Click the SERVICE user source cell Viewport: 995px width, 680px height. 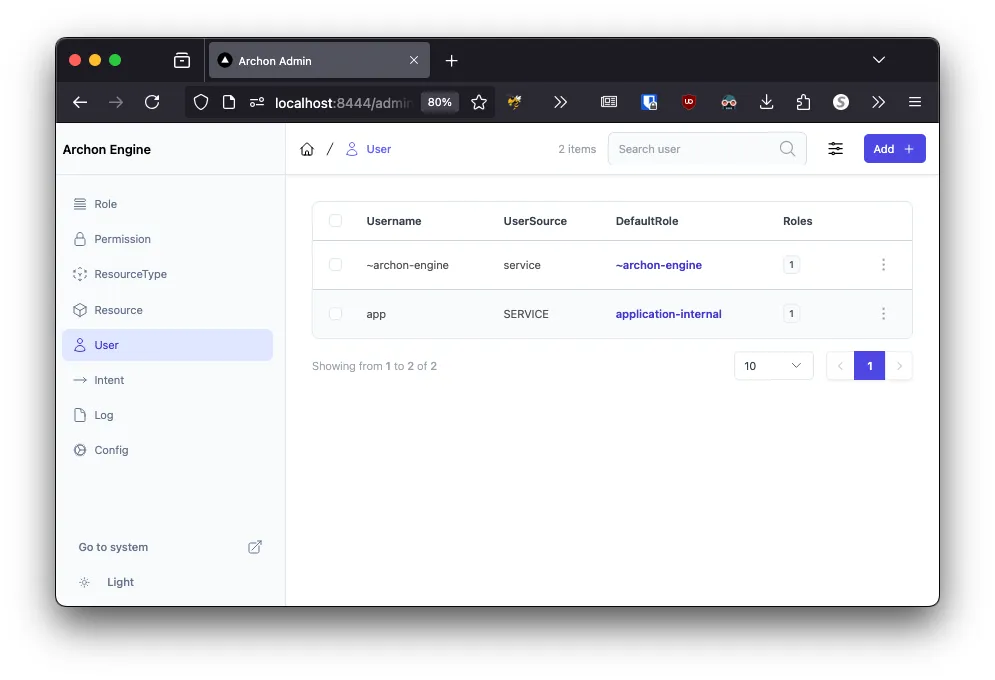pyautogui.click(x=526, y=314)
